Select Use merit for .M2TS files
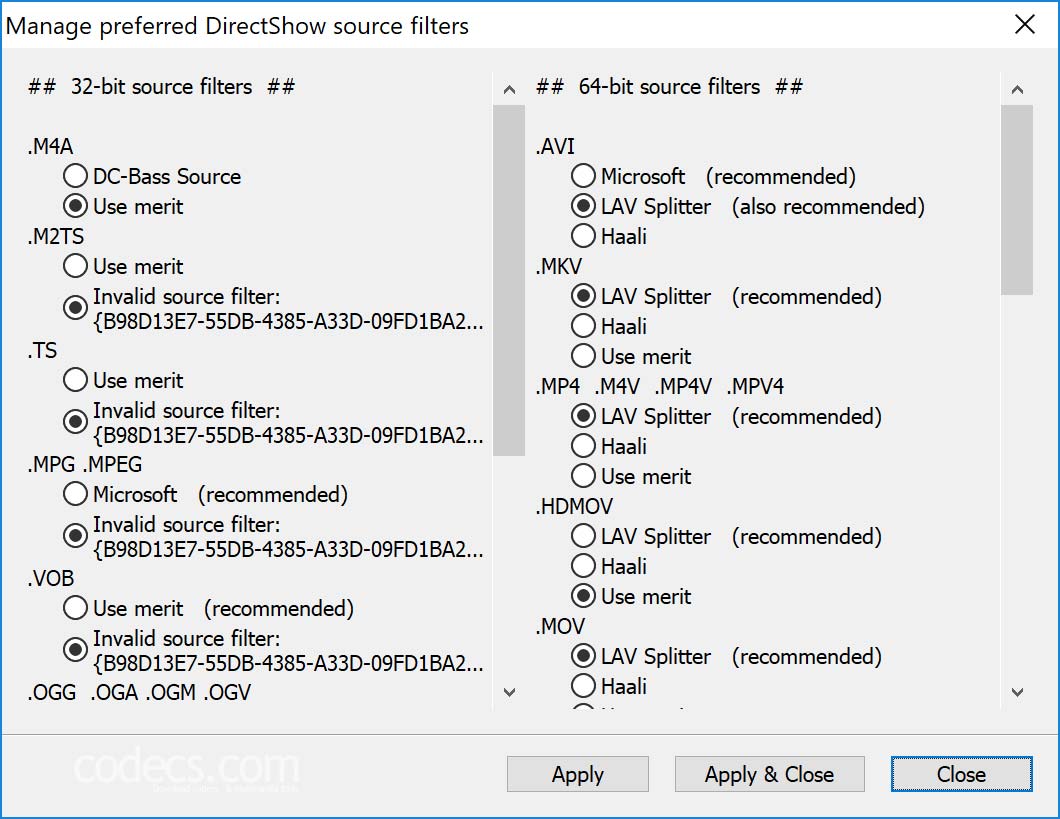 pyautogui.click(x=75, y=266)
